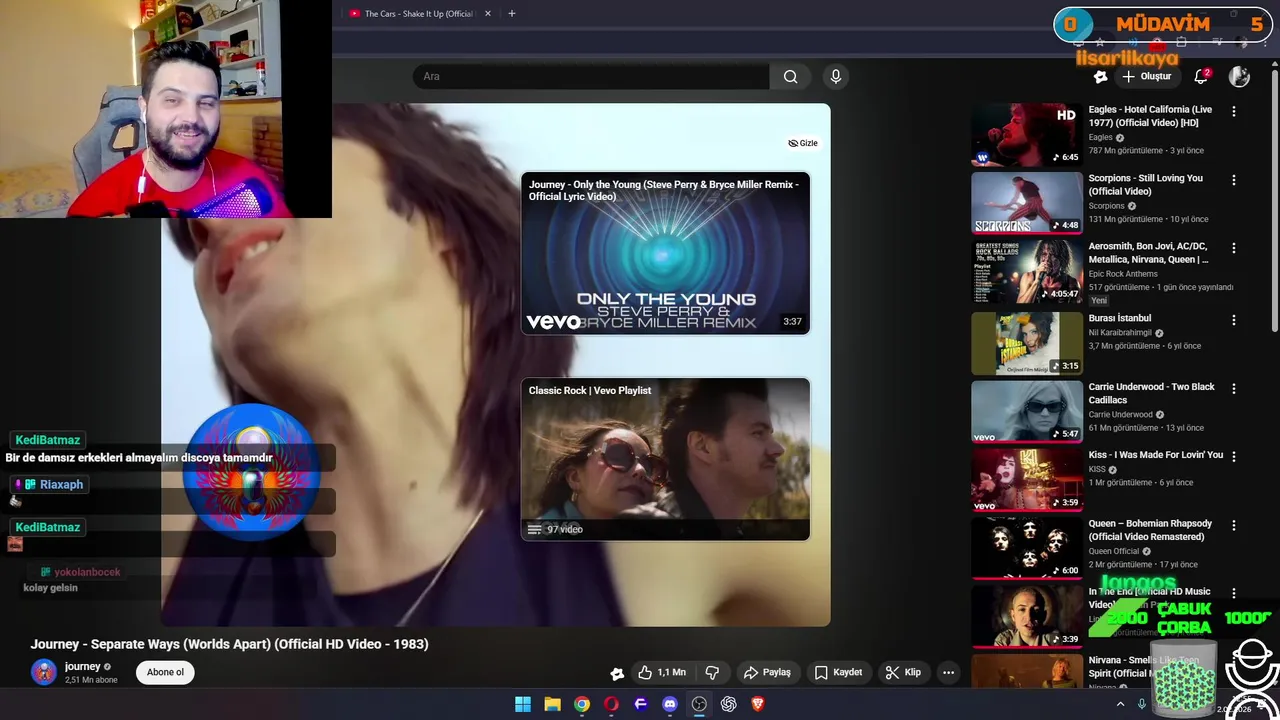Open more options for In The End video
1280x720 pixels.
[x=1234, y=593]
